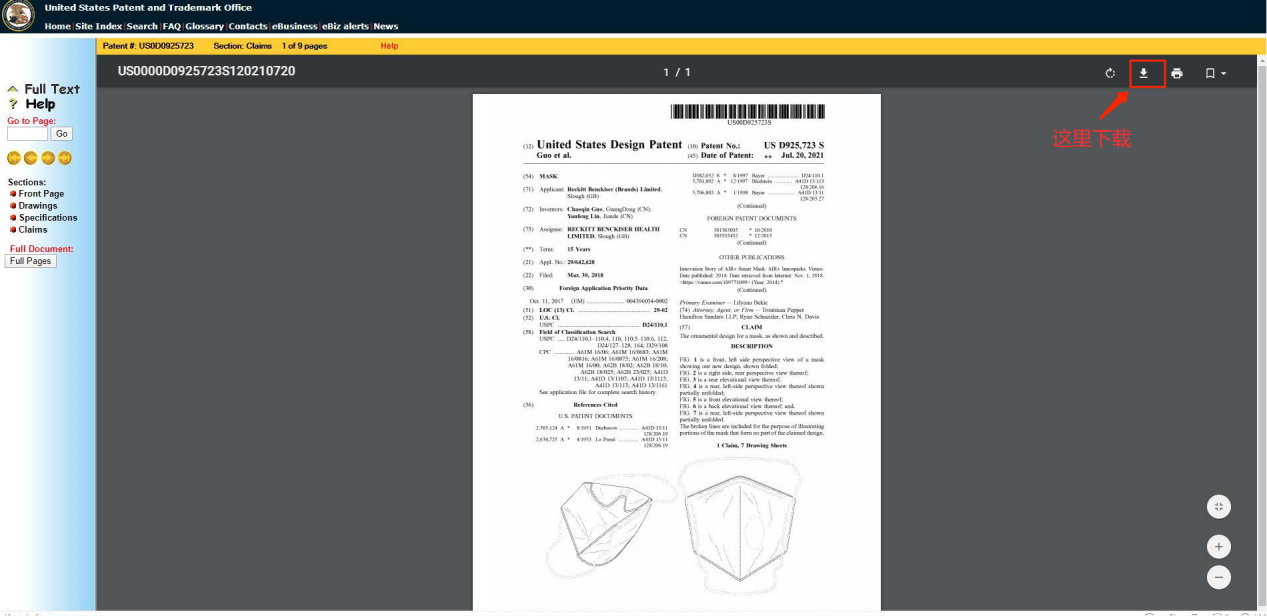Go to the Home navigation link

click(57, 26)
